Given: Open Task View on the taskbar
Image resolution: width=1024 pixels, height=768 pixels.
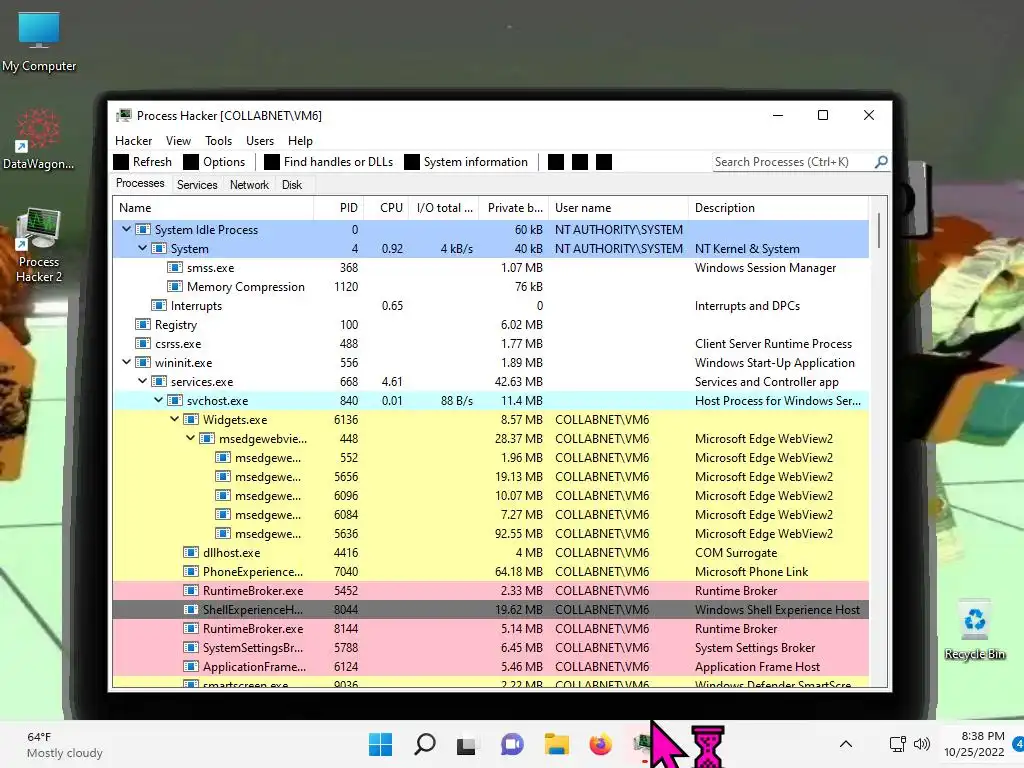Looking at the screenshot, I should [466, 744].
